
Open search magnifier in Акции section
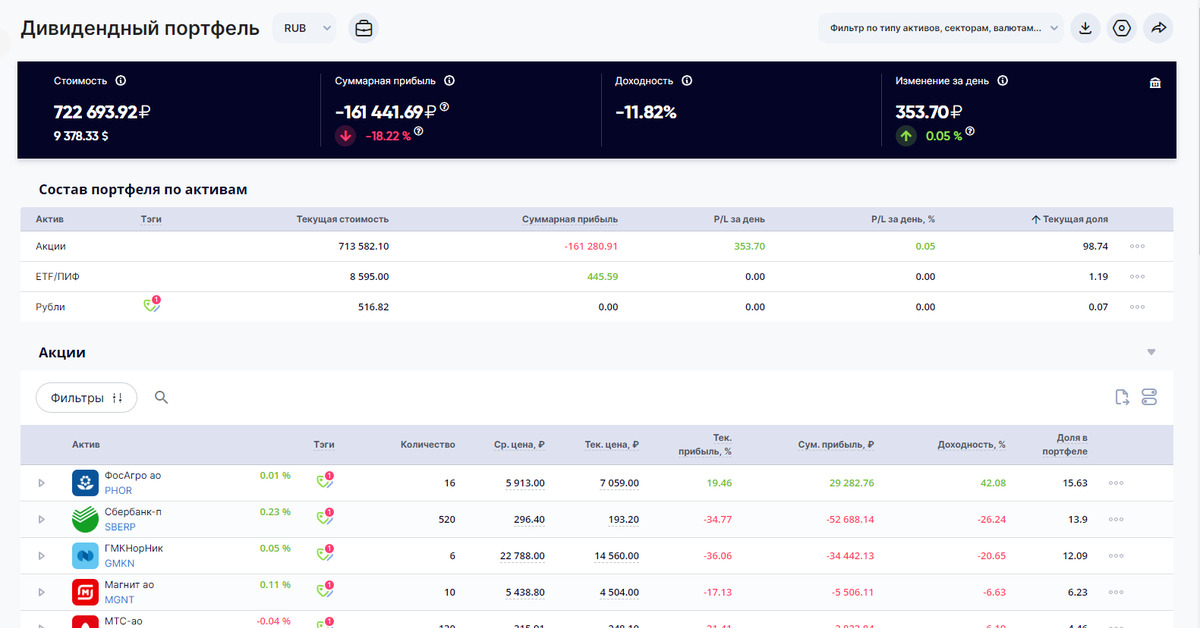162,398
